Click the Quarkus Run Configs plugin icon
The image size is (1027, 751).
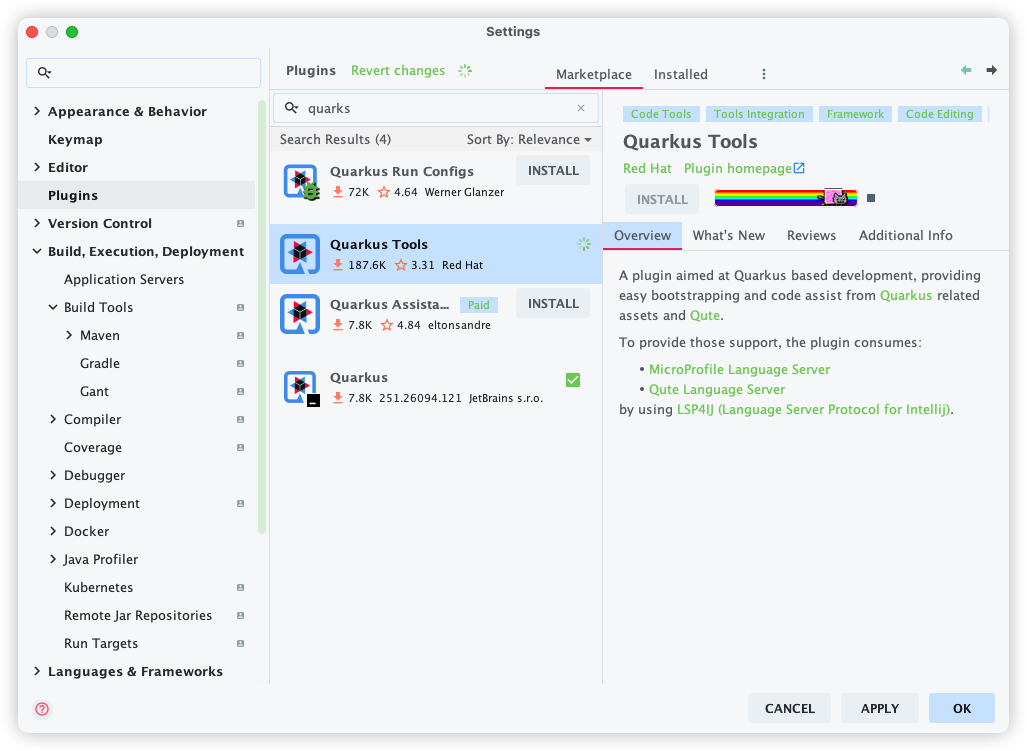301,181
